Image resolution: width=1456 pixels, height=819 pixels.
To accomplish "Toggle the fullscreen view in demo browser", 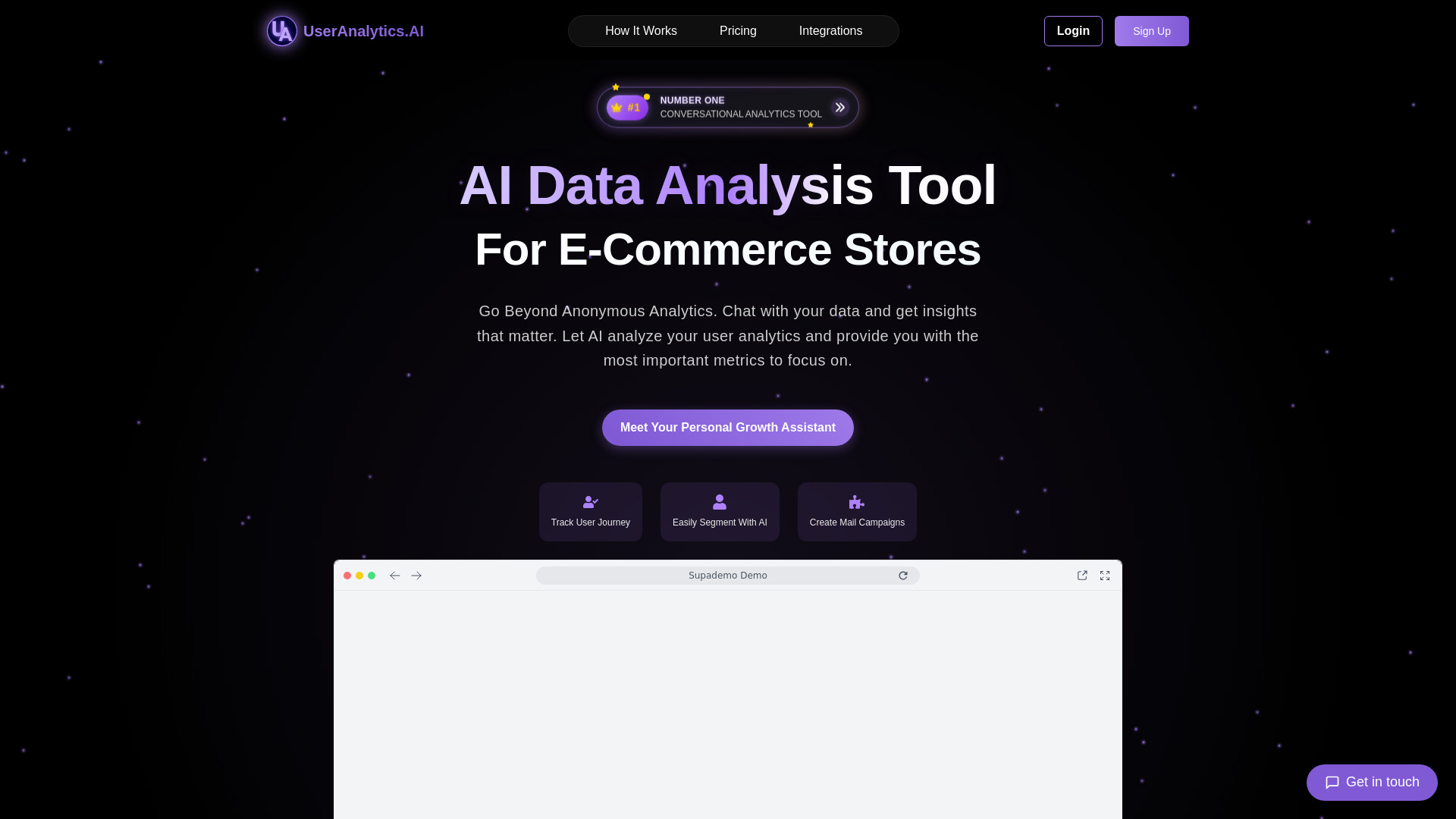I will [1104, 575].
